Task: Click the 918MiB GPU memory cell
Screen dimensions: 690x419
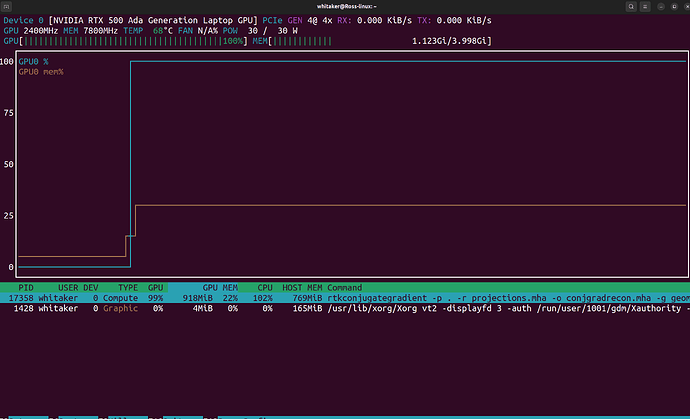Action: pyautogui.click(x=198, y=298)
